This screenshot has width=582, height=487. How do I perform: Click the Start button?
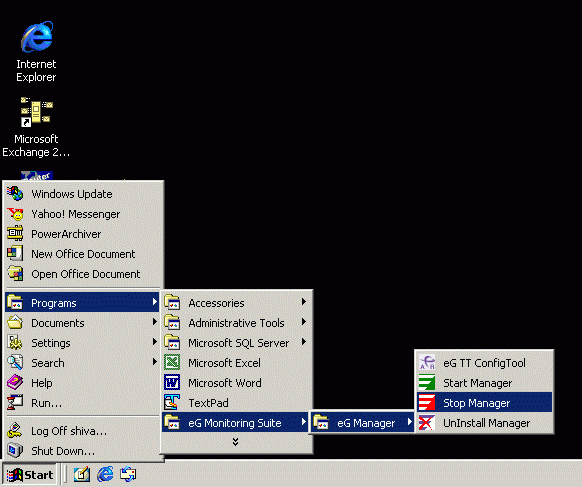tap(30, 475)
